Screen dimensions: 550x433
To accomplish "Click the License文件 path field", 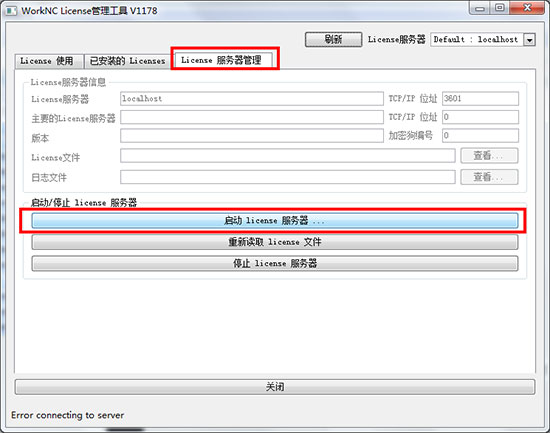I will pos(288,155).
